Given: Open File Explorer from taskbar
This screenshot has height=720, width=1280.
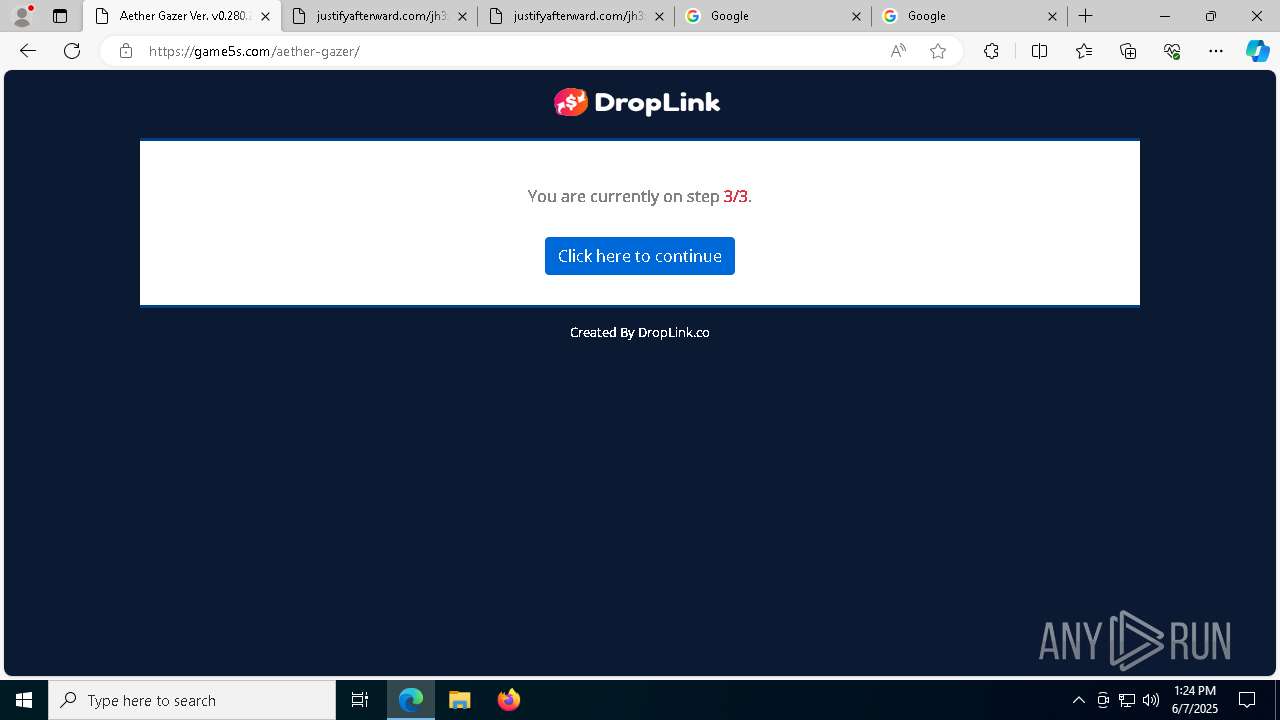Looking at the screenshot, I should [460, 700].
